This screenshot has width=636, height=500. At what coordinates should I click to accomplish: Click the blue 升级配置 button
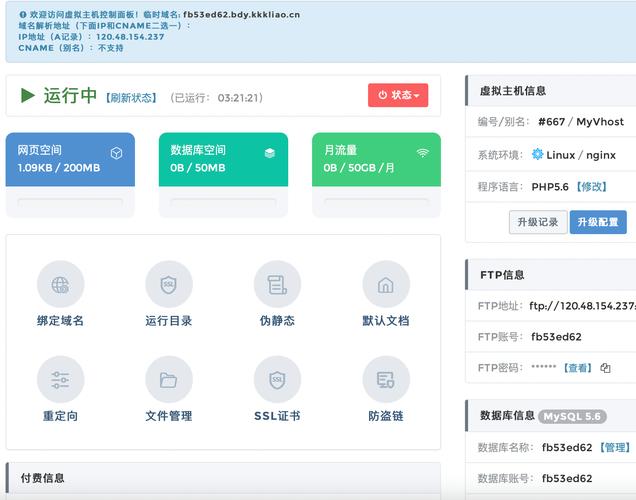pos(598,222)
